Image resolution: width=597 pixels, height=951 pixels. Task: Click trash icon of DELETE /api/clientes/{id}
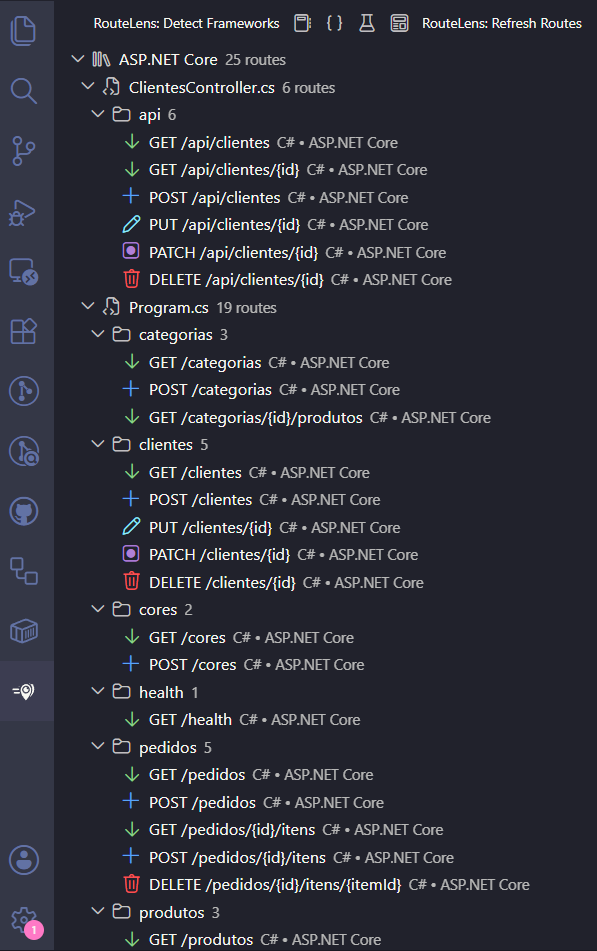click(x=132, y=280)
